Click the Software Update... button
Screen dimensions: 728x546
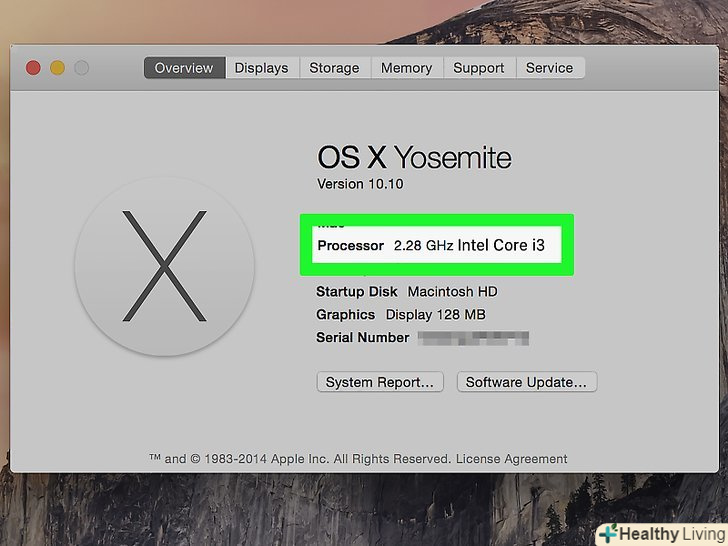526,382
